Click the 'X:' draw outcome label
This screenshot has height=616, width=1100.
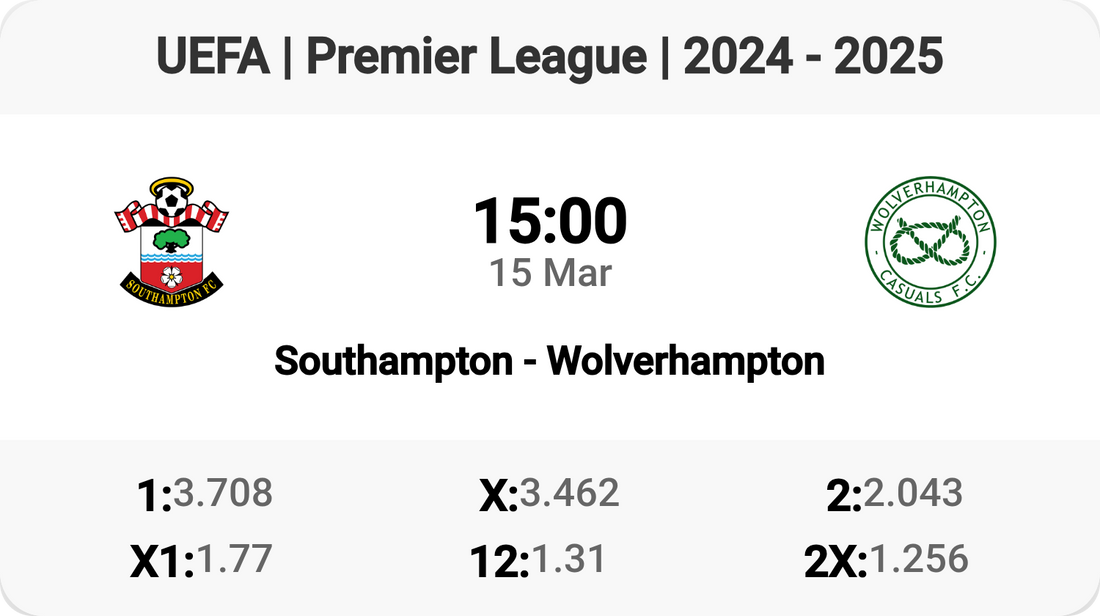pyautogui.click(x=498, y=496)
